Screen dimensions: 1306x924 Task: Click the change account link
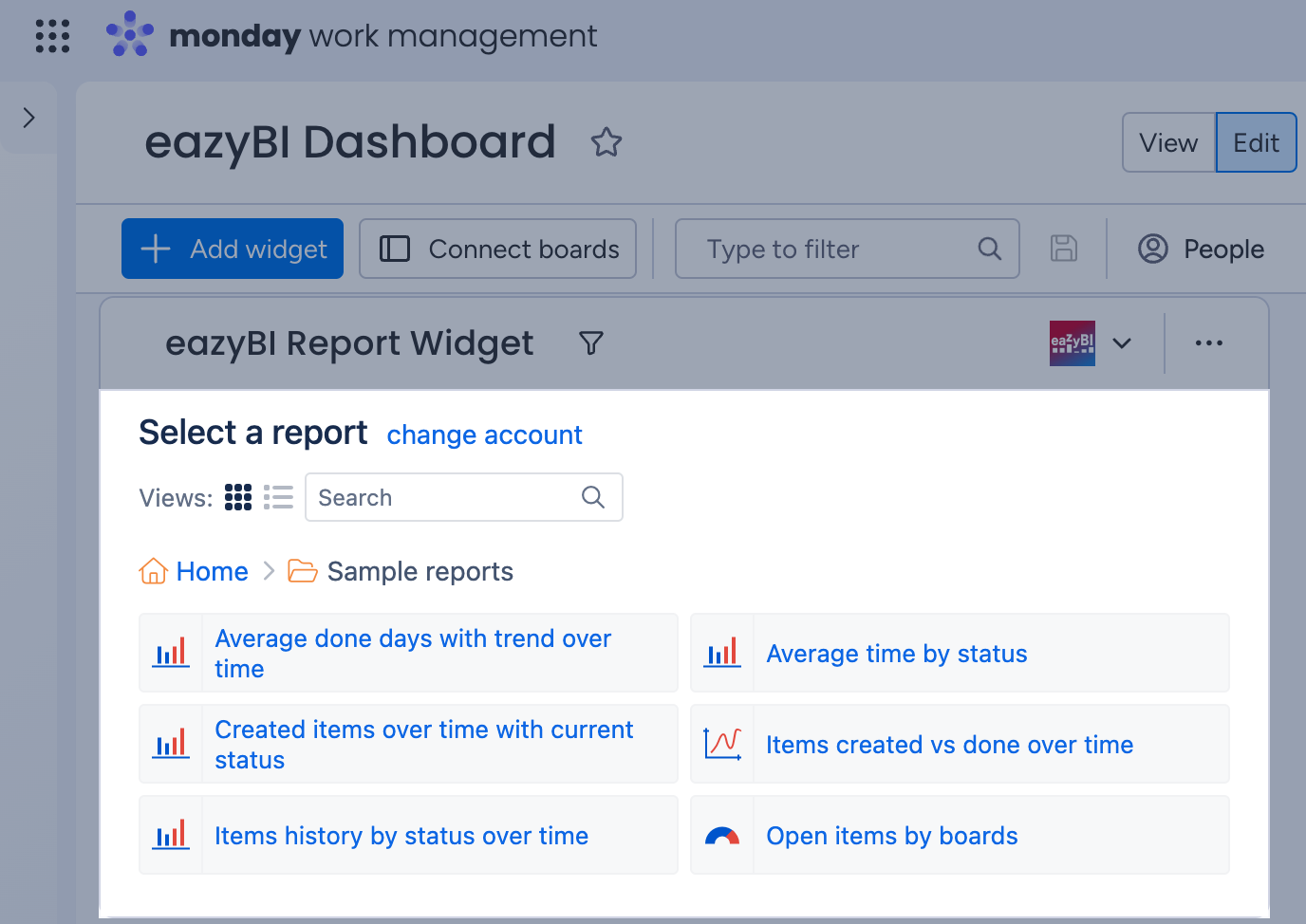(x=484, y=434)
